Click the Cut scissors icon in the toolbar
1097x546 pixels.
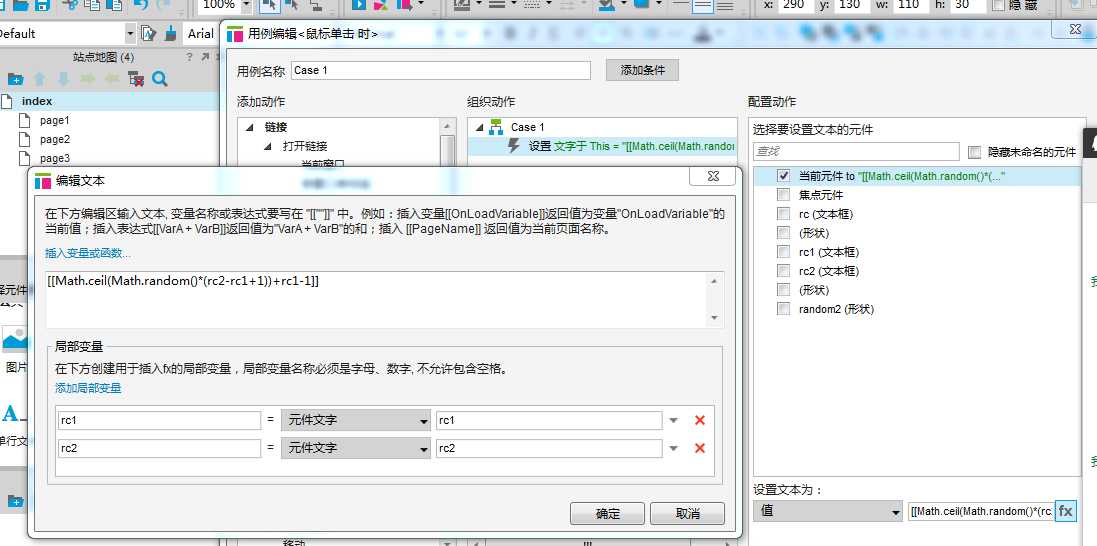tap(70, 4)
